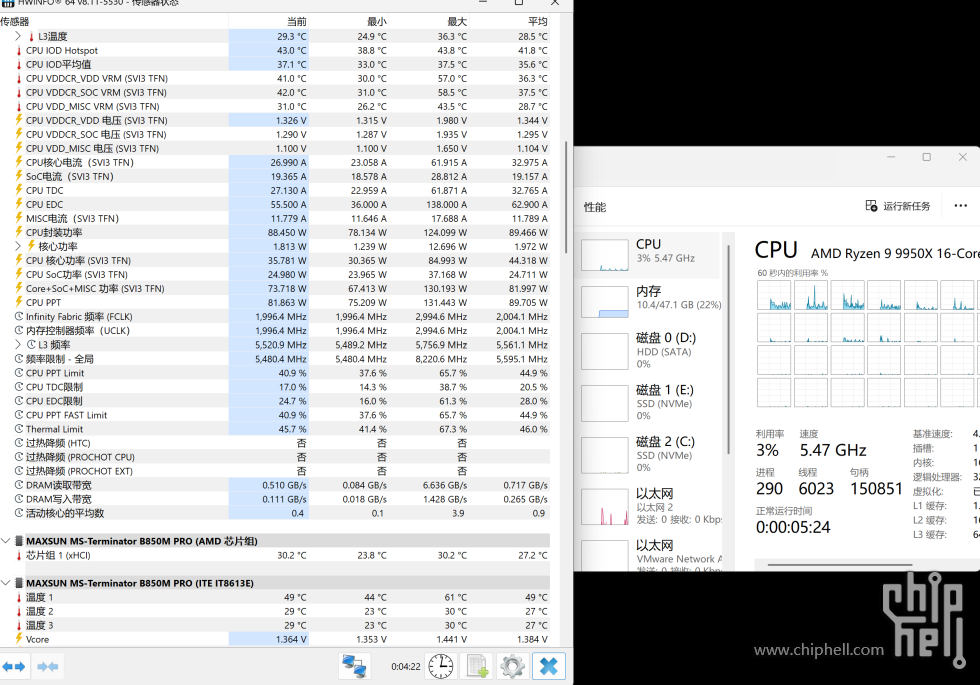Click the shrink columns arrows icon
This screenshot has height=685, width=980.
coord(47,666)
